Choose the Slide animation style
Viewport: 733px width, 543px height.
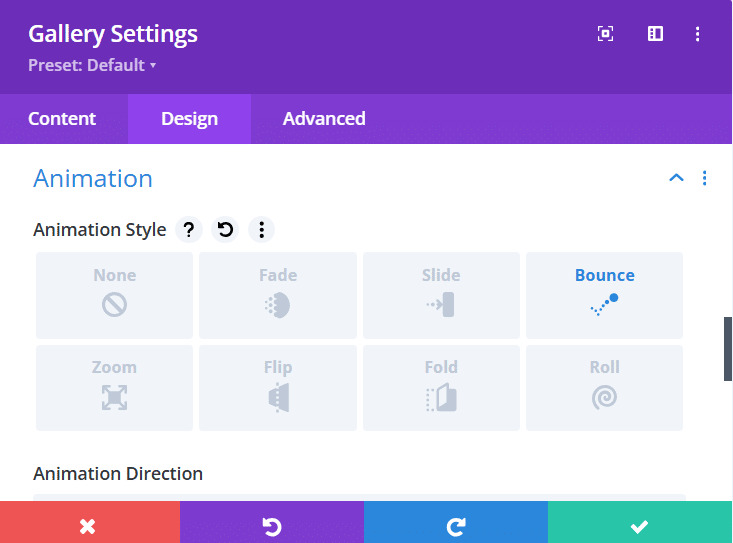[441, 295]
